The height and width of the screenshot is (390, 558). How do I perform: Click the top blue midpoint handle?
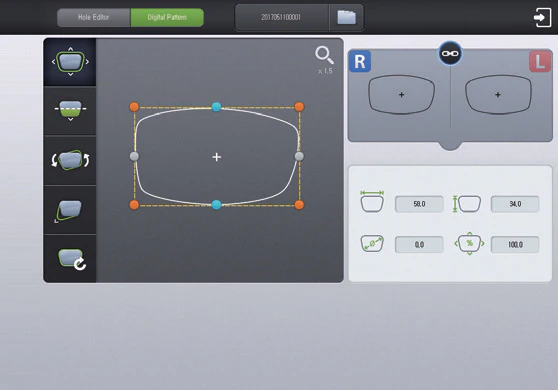[x=216, y=107]
